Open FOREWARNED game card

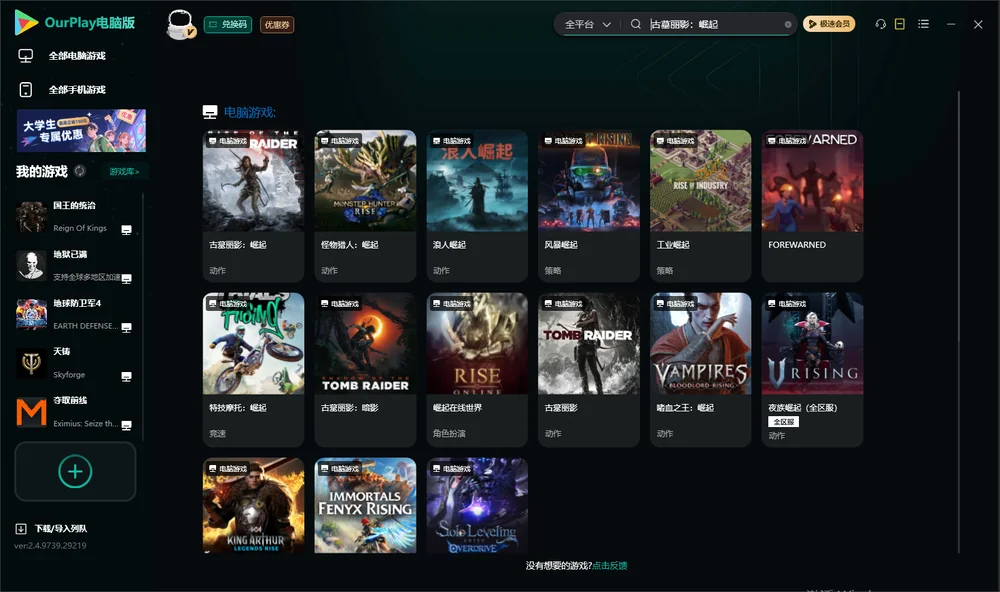(812, 206)
